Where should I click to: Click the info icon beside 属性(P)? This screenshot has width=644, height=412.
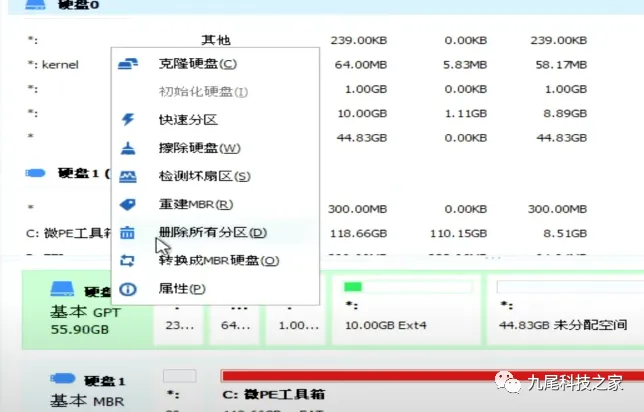tap(128, 289)
